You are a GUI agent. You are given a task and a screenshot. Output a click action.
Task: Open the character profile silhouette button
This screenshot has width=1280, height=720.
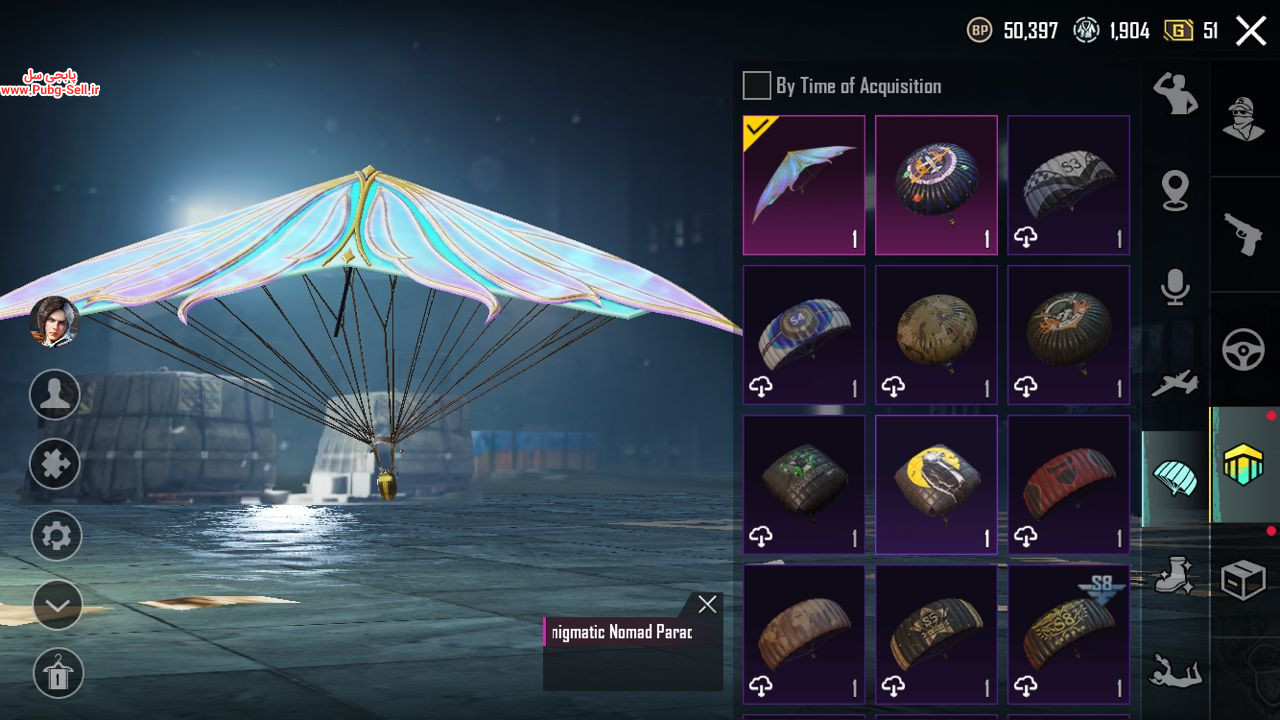(55, 393)
